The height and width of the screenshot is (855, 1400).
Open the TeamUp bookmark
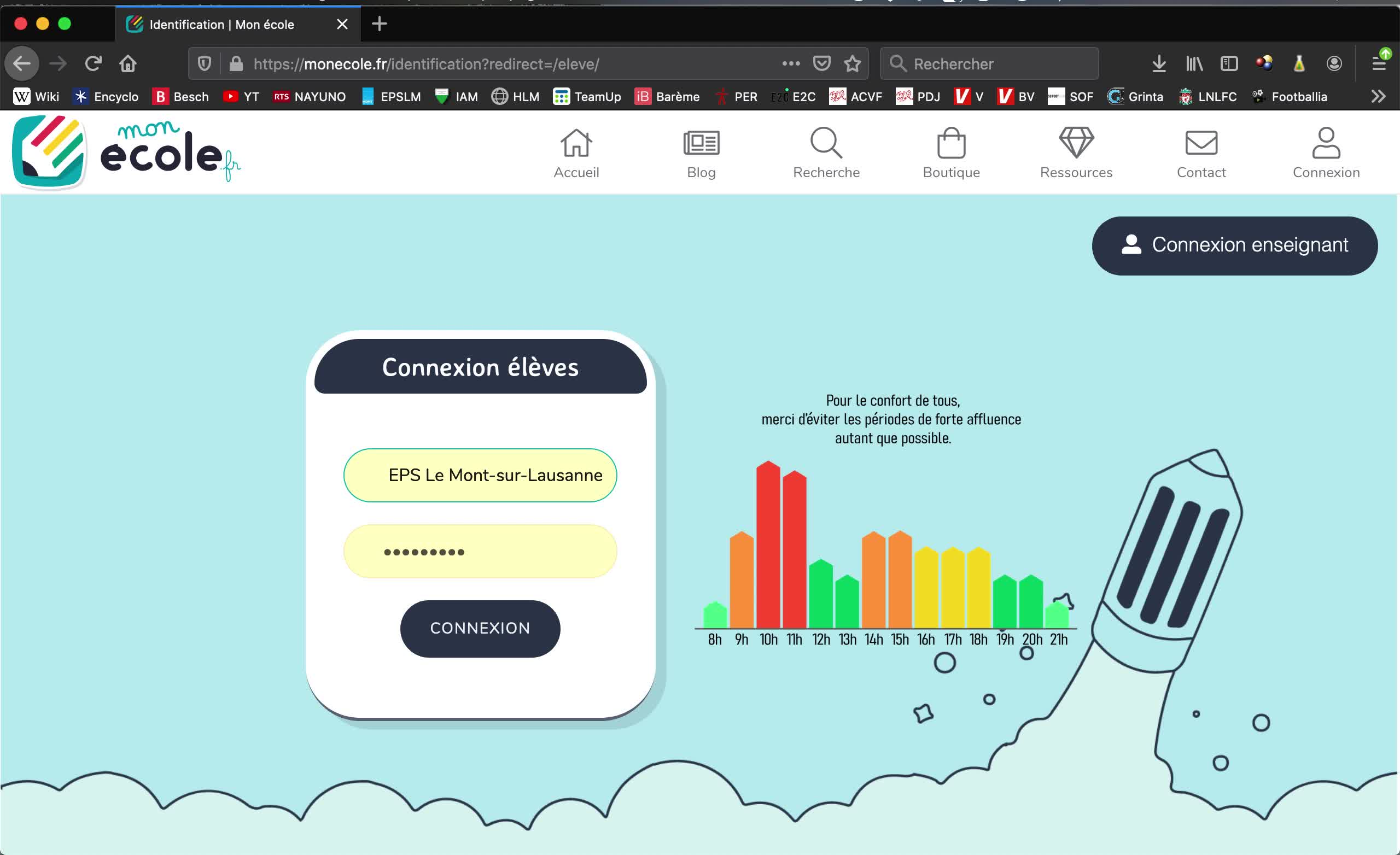coord(587,97)
